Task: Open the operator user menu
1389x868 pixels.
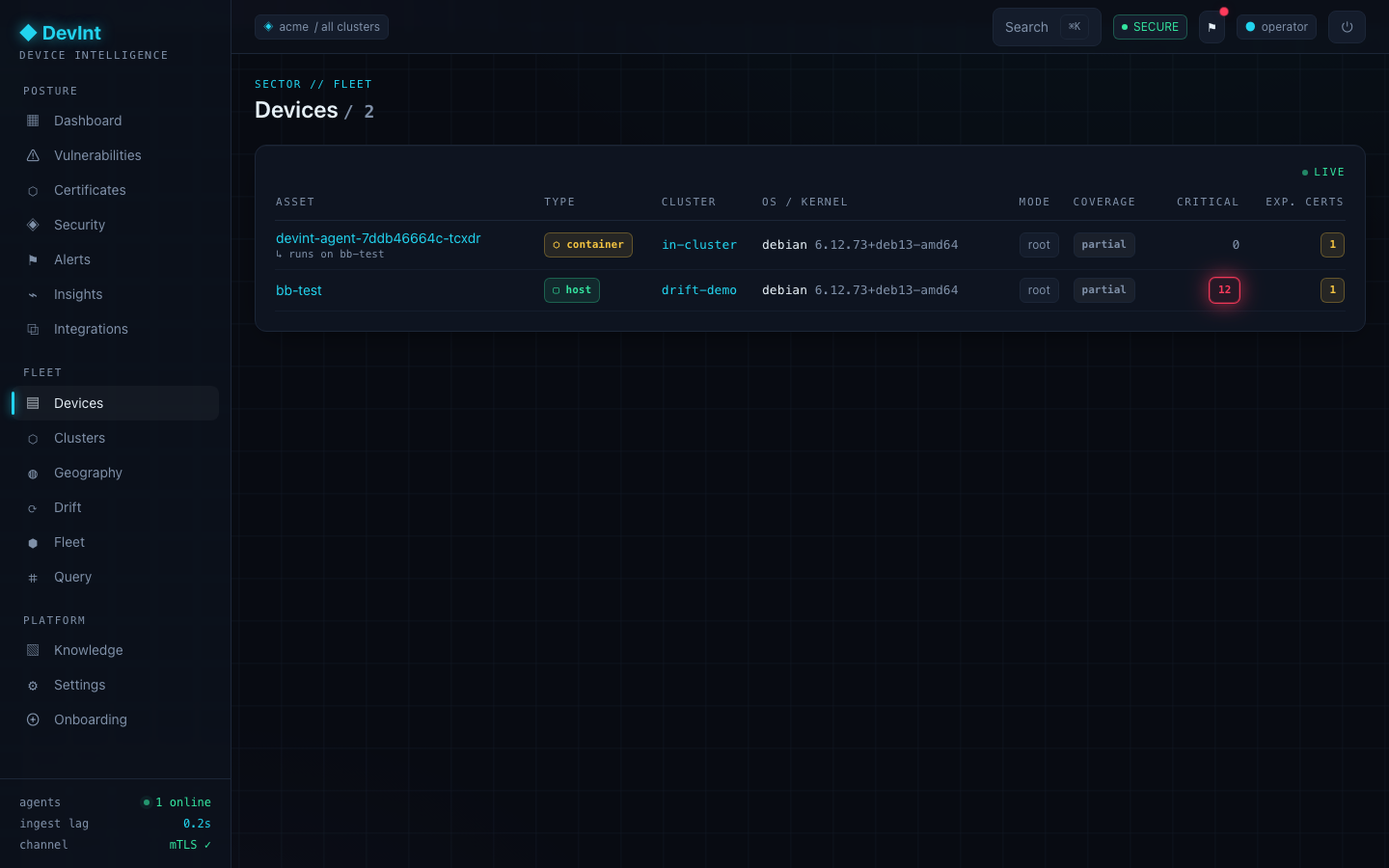Action: (x=1276, y=27)
